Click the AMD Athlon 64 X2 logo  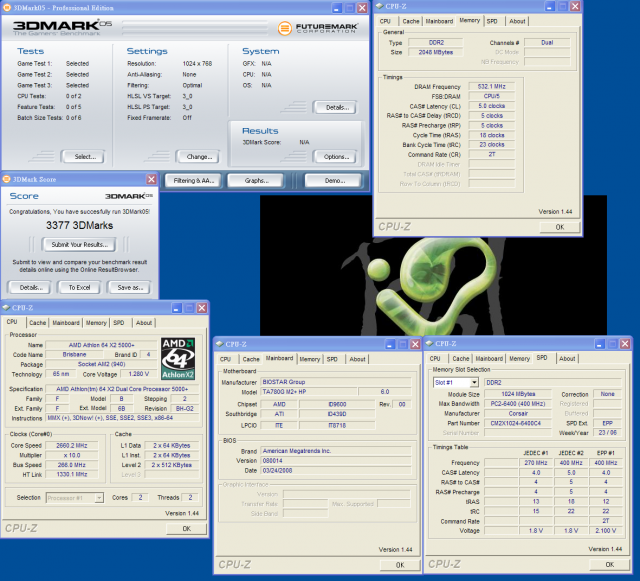point(178,358)
